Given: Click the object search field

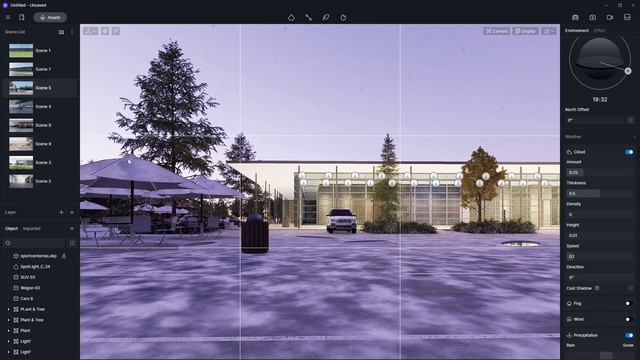Looking at the screenshot, I should click(34, 243).
